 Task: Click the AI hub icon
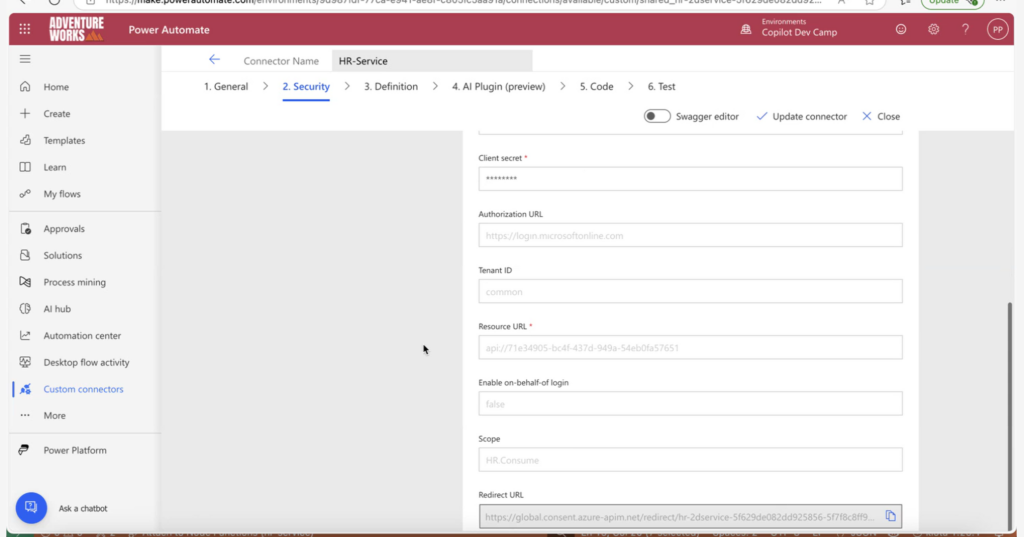pos(25,308)
